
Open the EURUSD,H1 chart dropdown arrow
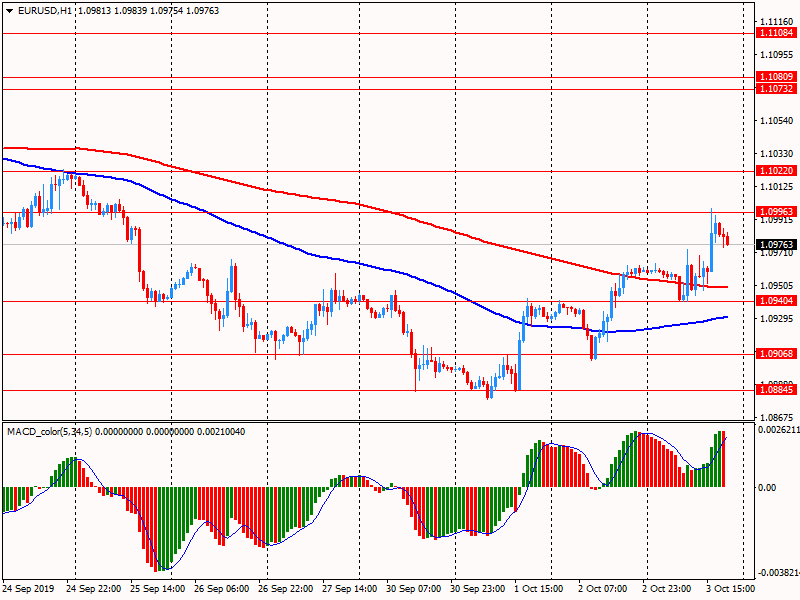coord(10,11)
